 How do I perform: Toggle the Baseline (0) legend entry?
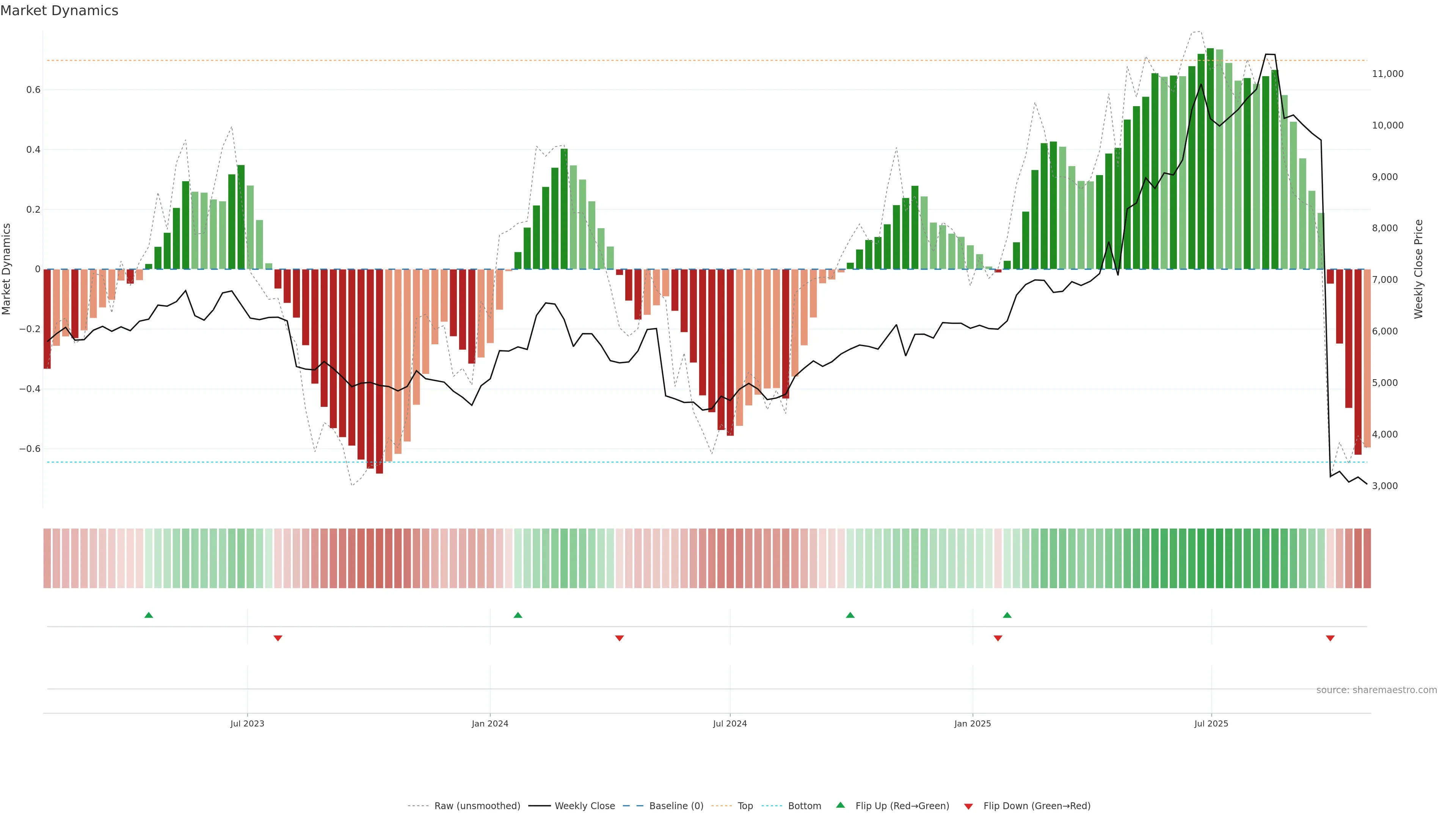(676, 806)
